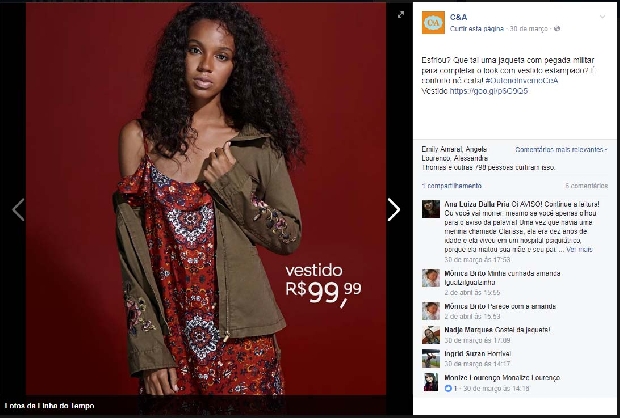The height and width of the screenshot is (418, 620).
Task: Open the 6 comentários count link
Action: click(587, 186)
